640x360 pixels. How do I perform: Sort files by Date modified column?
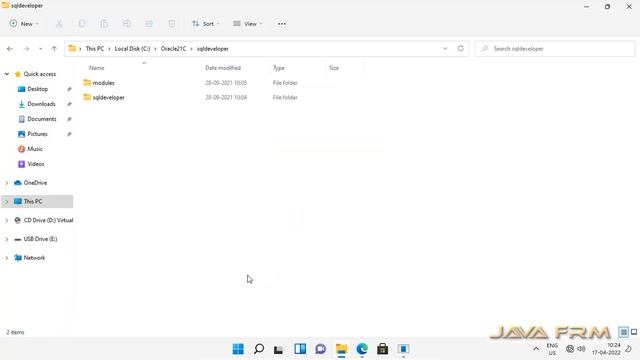coord(223,68)
